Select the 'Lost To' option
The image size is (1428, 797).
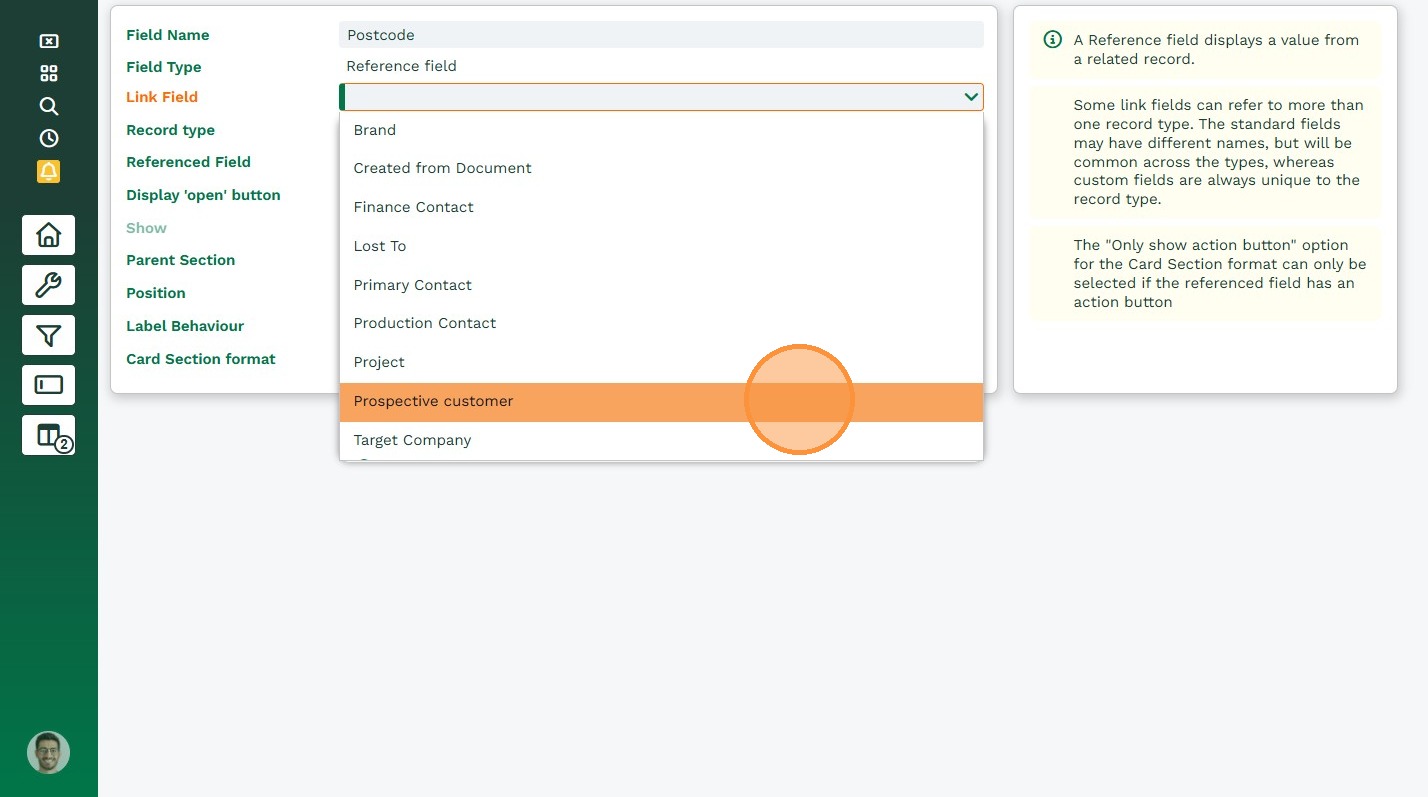coord(380,246)
